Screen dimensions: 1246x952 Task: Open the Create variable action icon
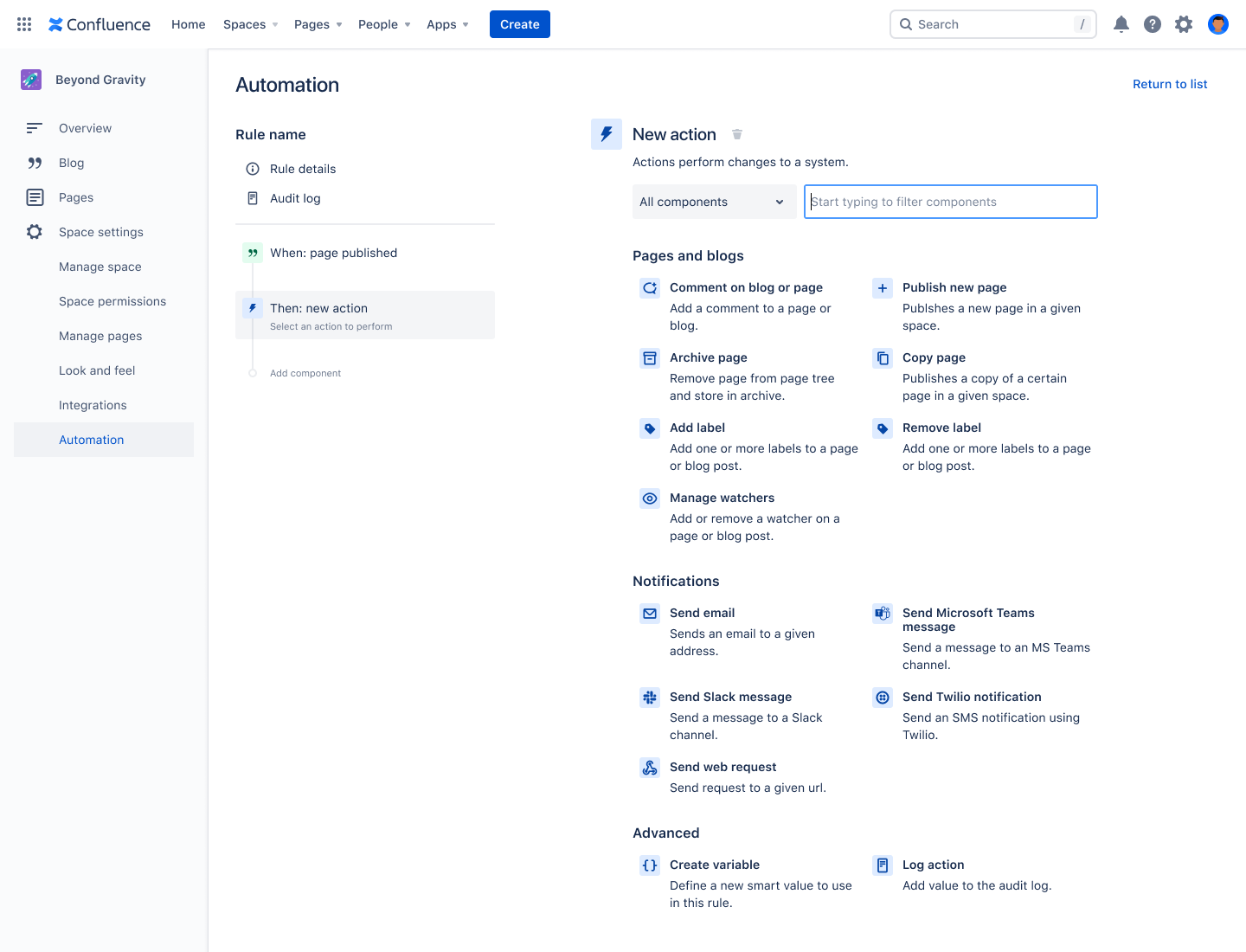tap(650, 865)
